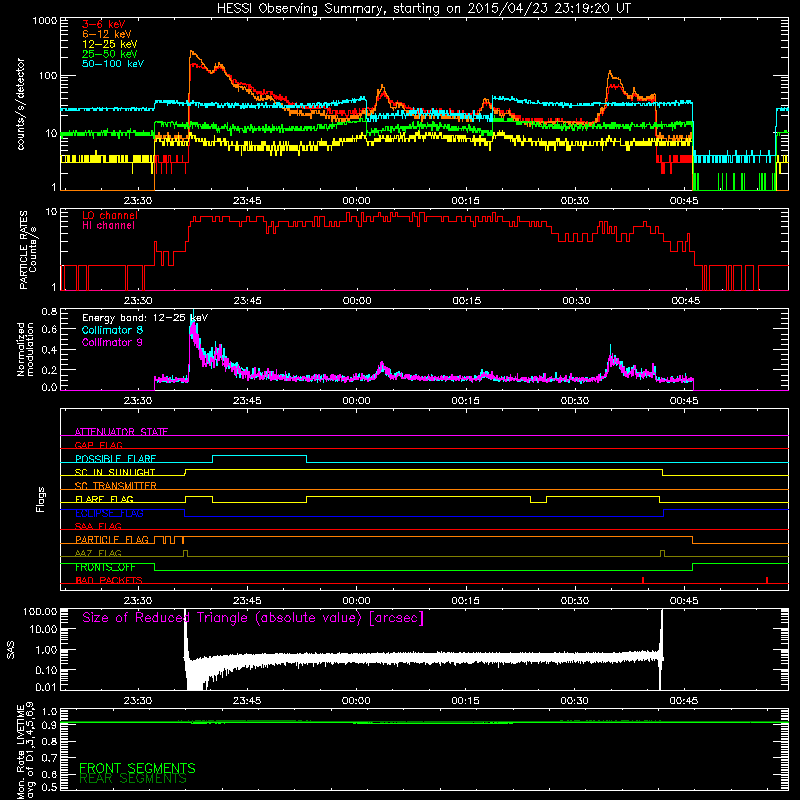Viewport: 800px width, 800px height.
Task: Click the ECLIPSE_FLAG label
Action: click(x=109, y=513)
